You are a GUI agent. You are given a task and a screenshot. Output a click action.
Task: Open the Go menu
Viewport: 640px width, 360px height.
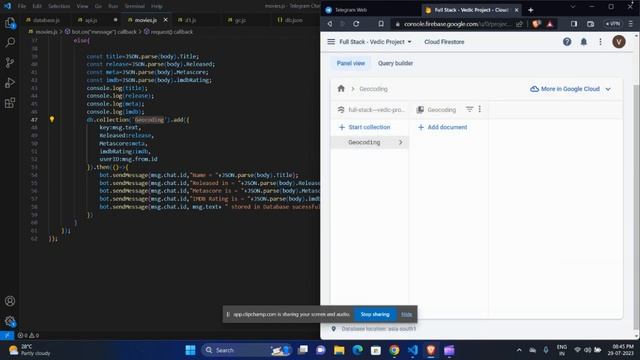tap(98, 6)
